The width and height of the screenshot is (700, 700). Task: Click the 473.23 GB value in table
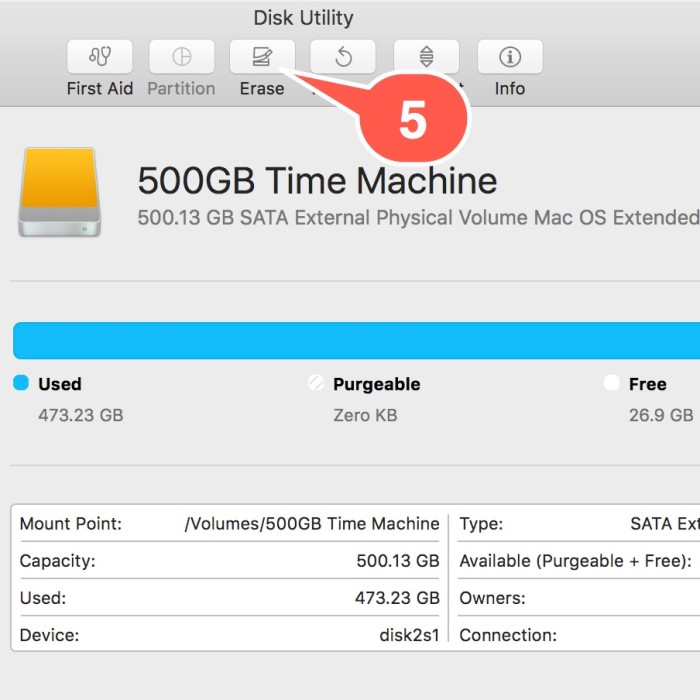[x=397, y=598]
